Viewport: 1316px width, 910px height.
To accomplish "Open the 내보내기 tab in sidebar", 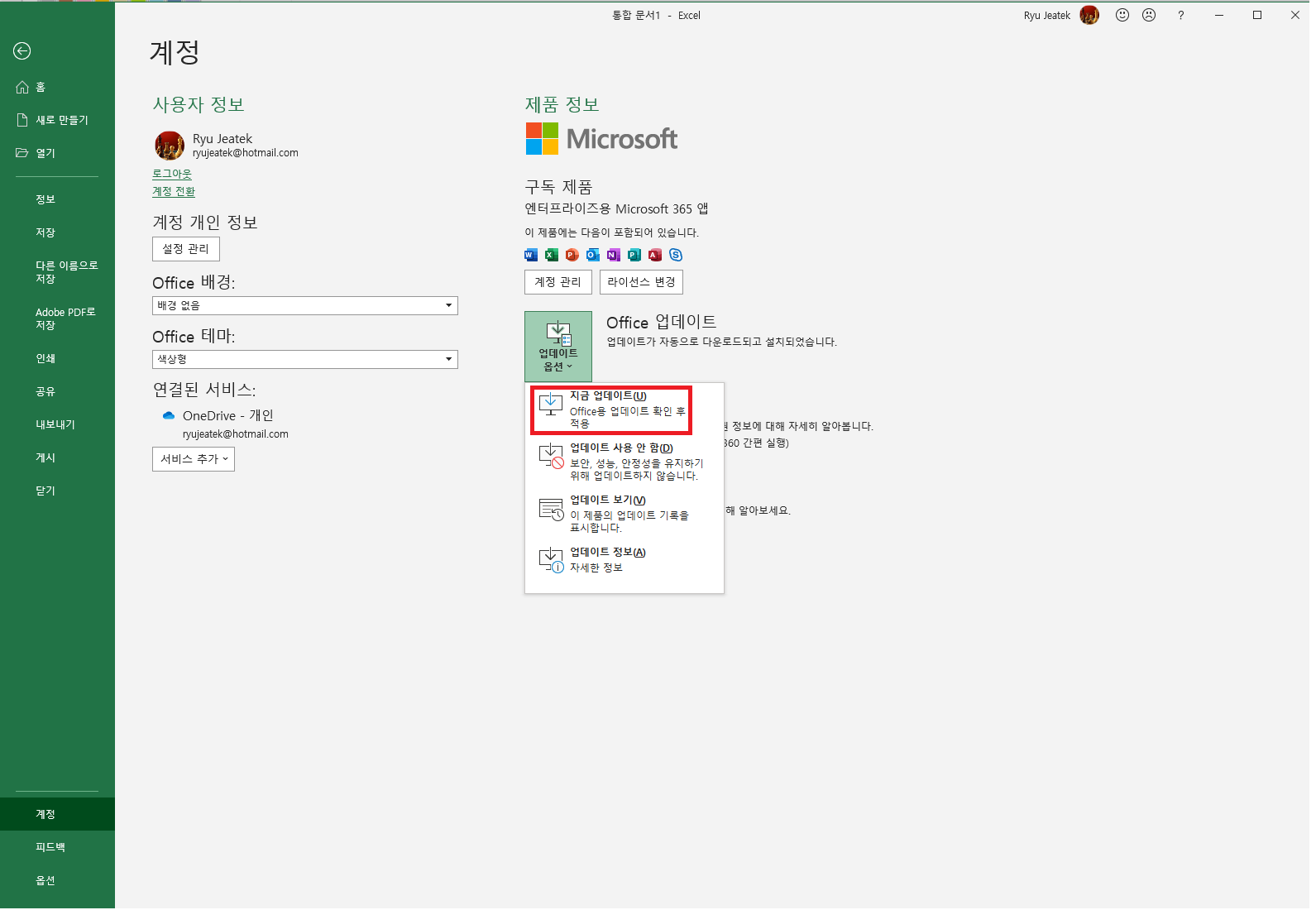I will click(x=57, y=424).
